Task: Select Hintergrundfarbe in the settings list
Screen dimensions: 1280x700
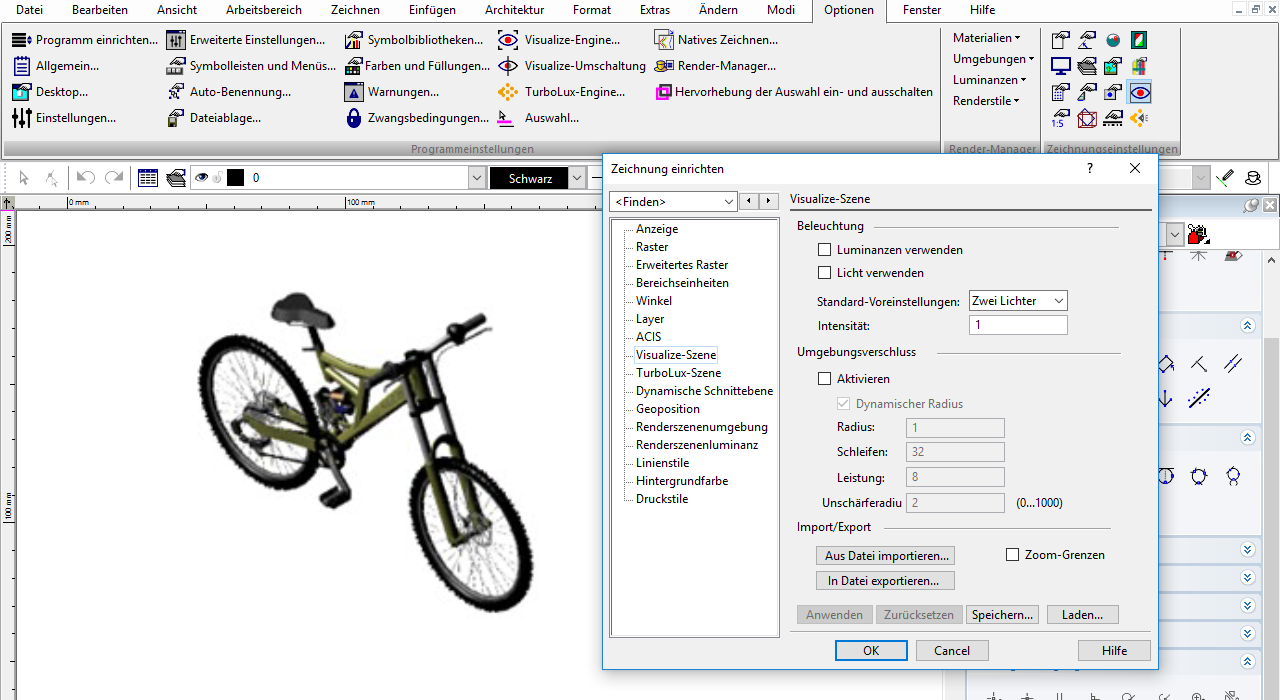Action: coord(682,481)
